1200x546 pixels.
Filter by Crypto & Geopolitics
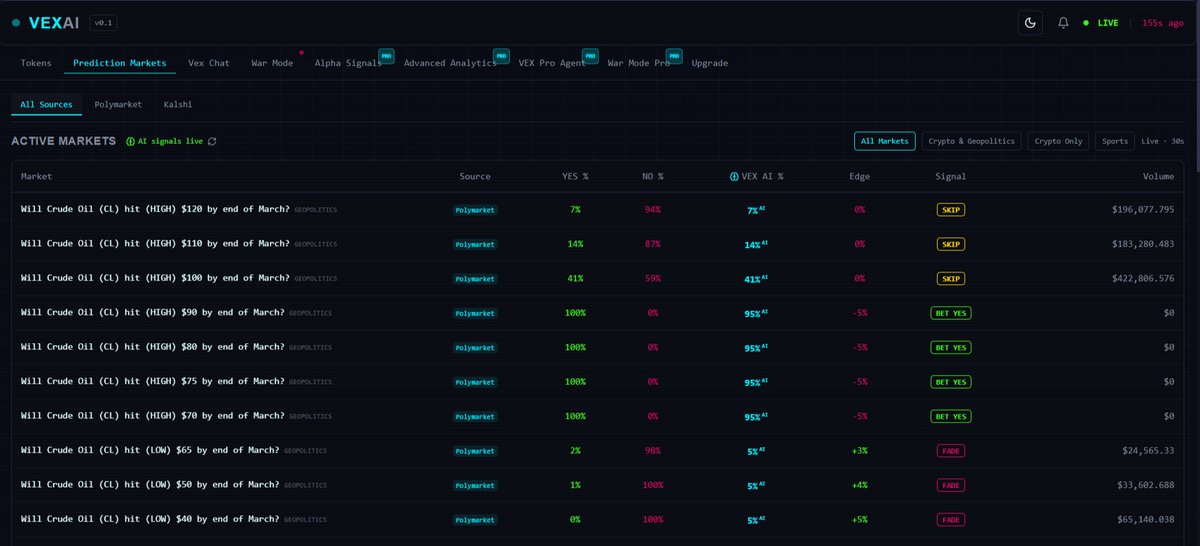click(x=972, y=141)
